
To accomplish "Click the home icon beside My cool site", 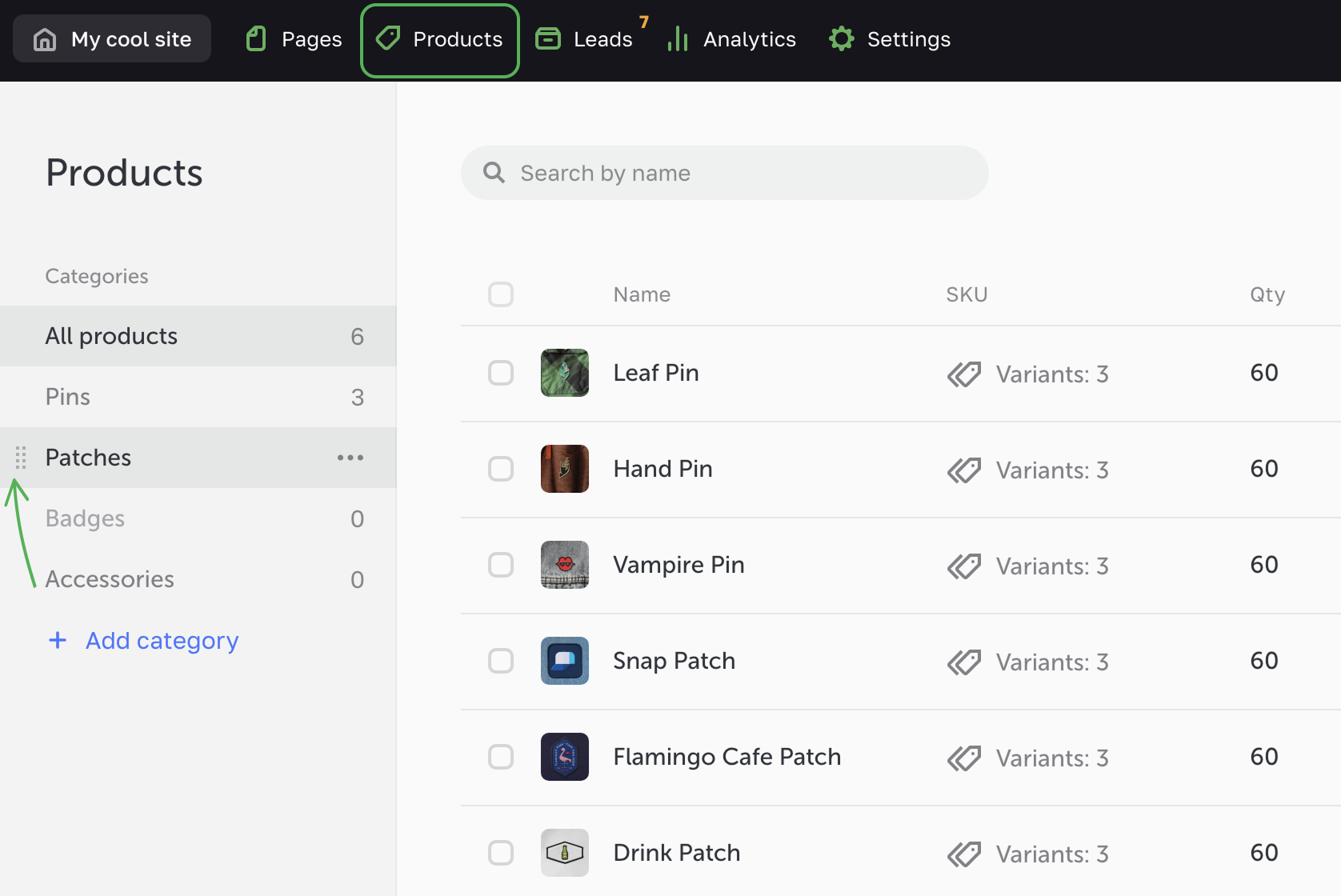I will (45, 39).
